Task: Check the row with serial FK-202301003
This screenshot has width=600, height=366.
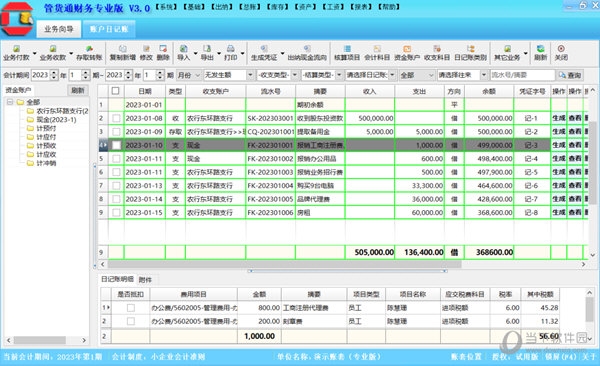Action: tap(116, 172)
